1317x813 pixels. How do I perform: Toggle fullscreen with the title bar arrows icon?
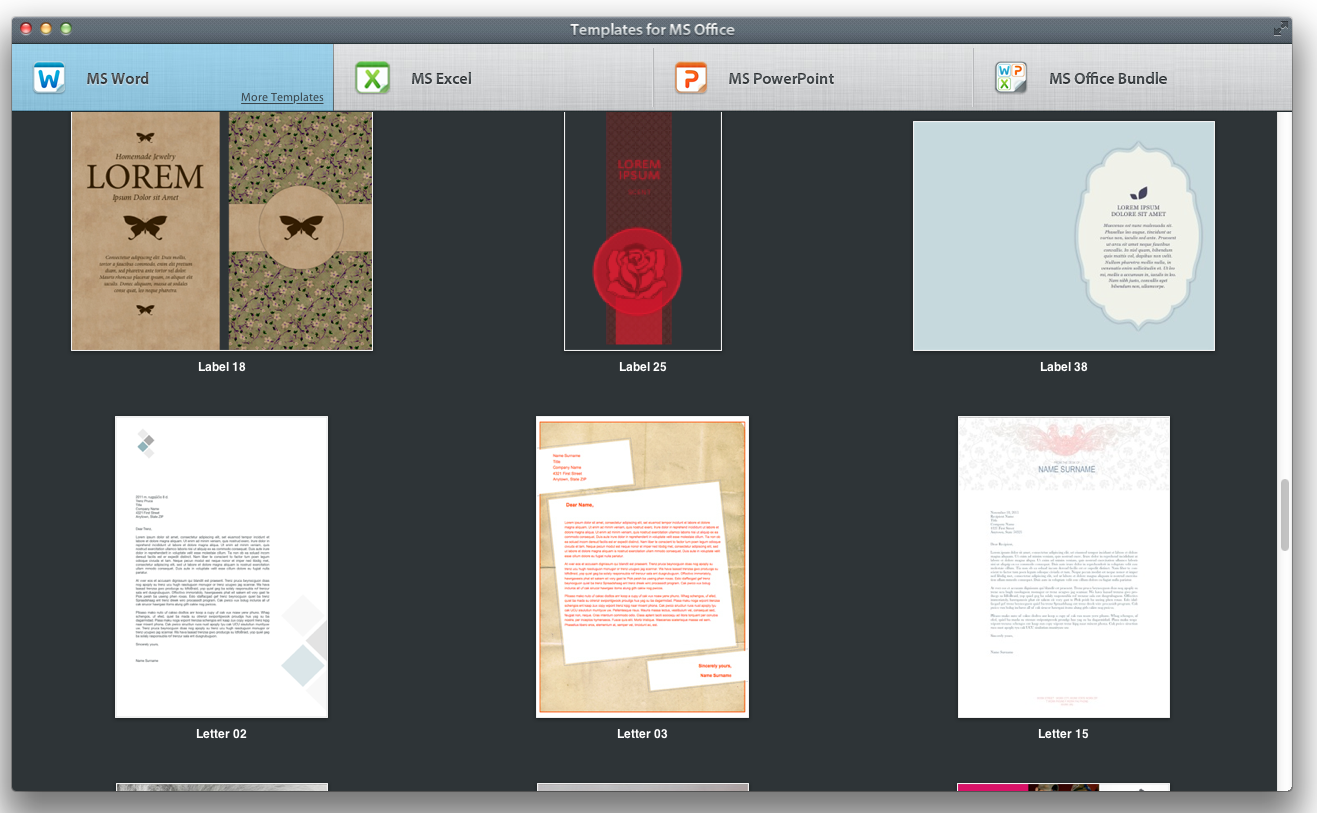[x=1280, y=30]
